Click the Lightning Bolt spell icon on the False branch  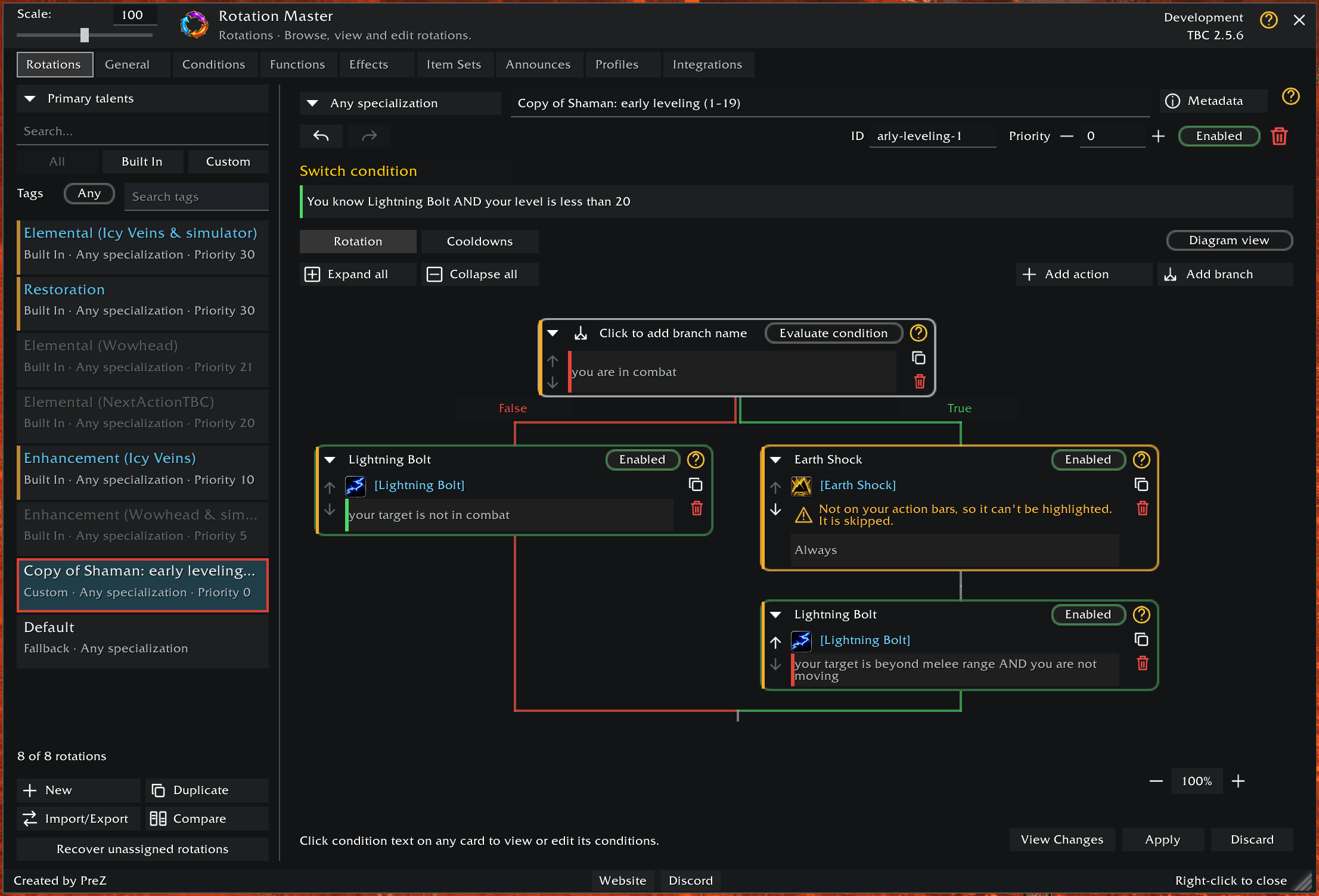pos(356,486)
